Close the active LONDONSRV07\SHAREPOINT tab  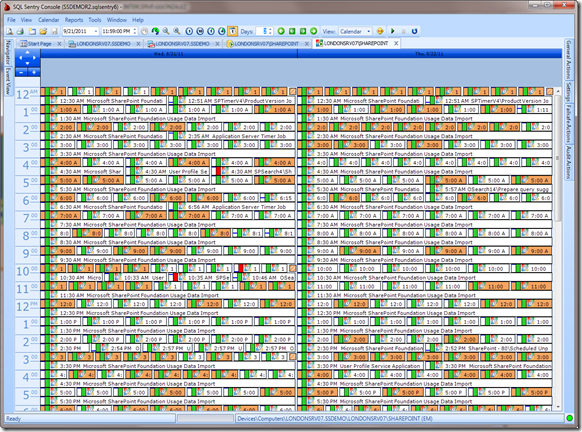[x=396, y=43]
